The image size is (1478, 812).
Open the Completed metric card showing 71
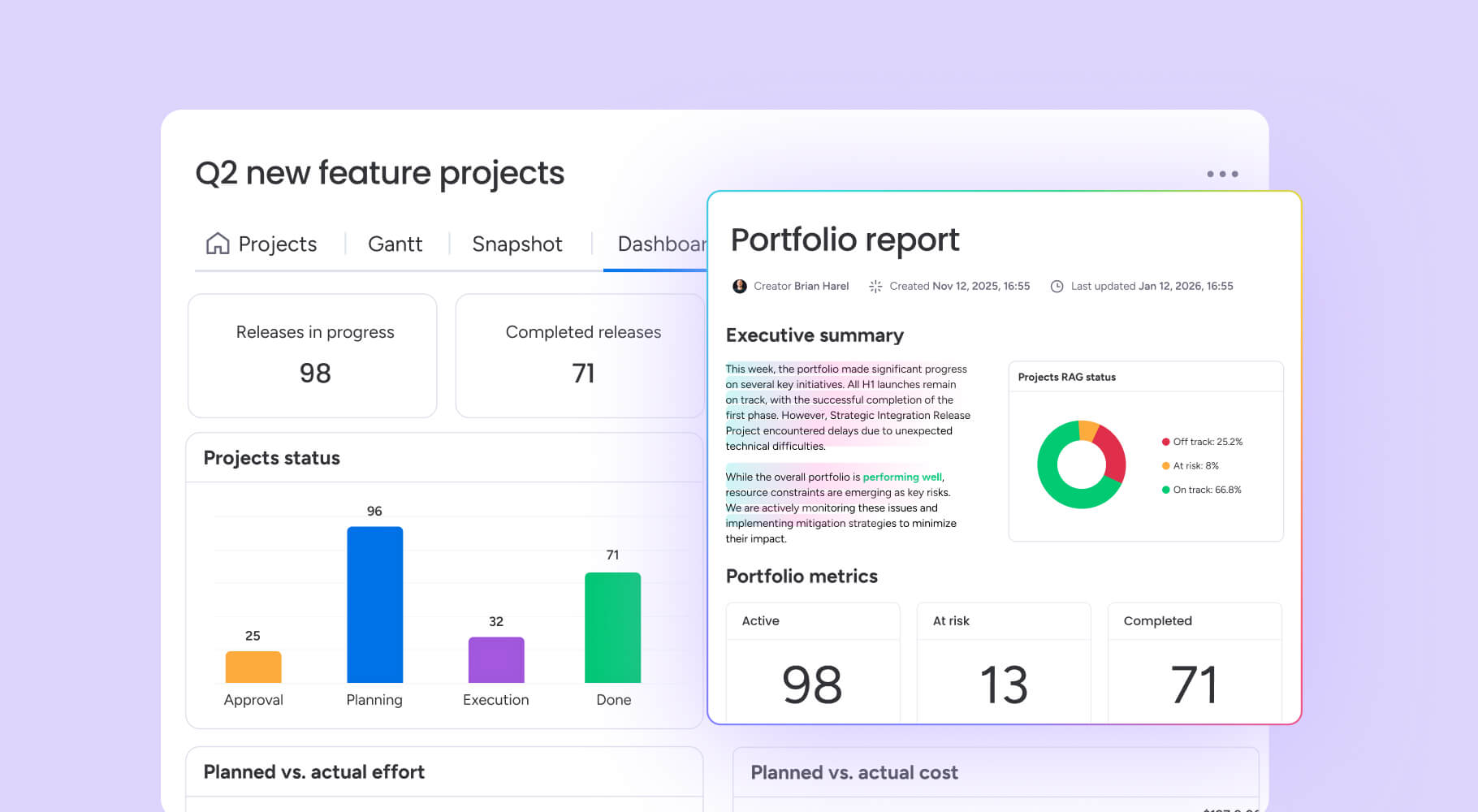[1195, 662]
